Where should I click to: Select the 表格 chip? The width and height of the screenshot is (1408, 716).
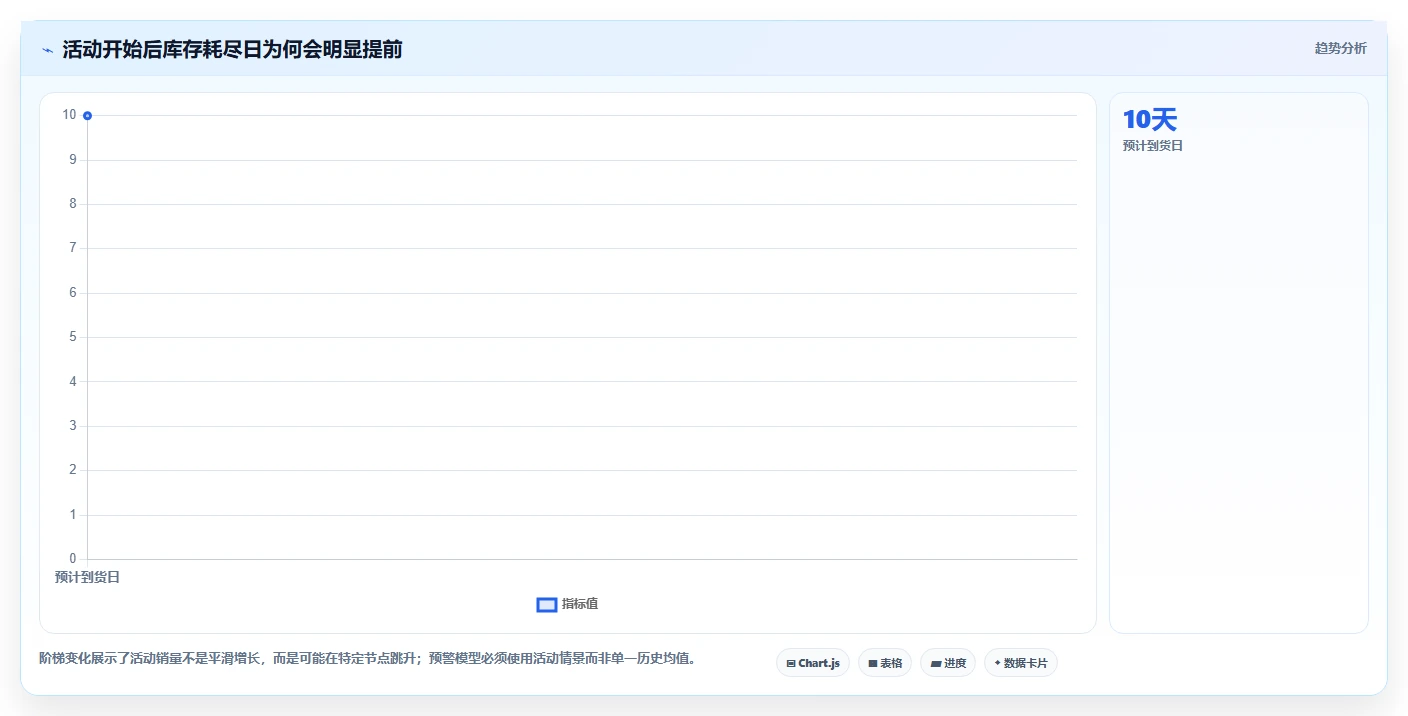(x=885, y=663)
